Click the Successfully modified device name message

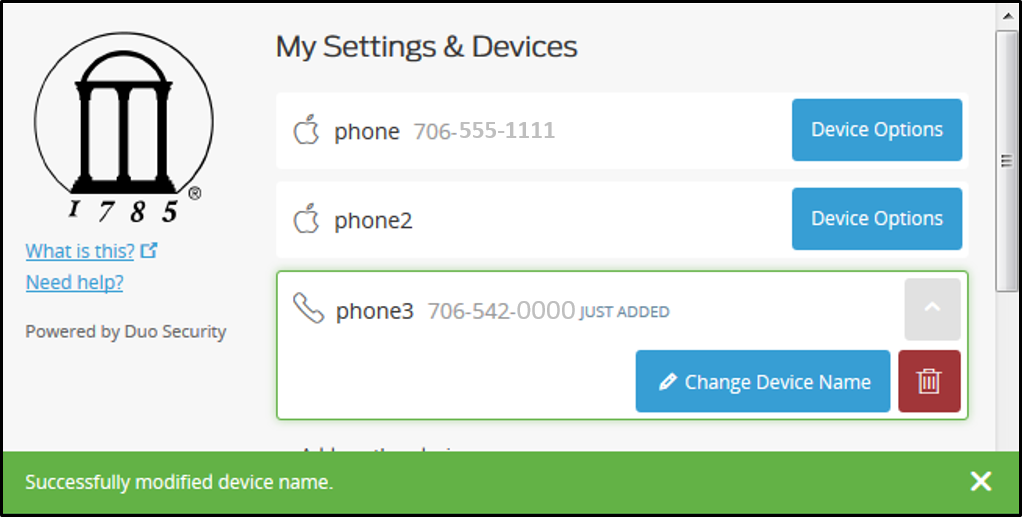click(179, 482)
